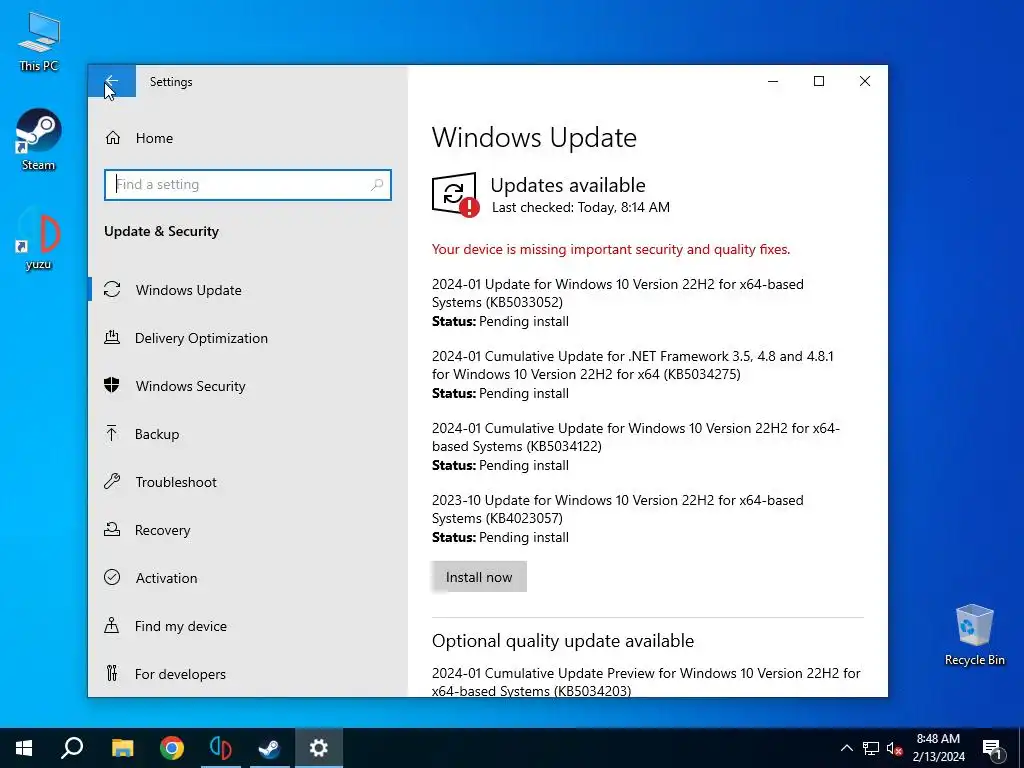Open yuzu from the taskbar
Screen dimensions: 1024x768
click(x=221, y=748)
